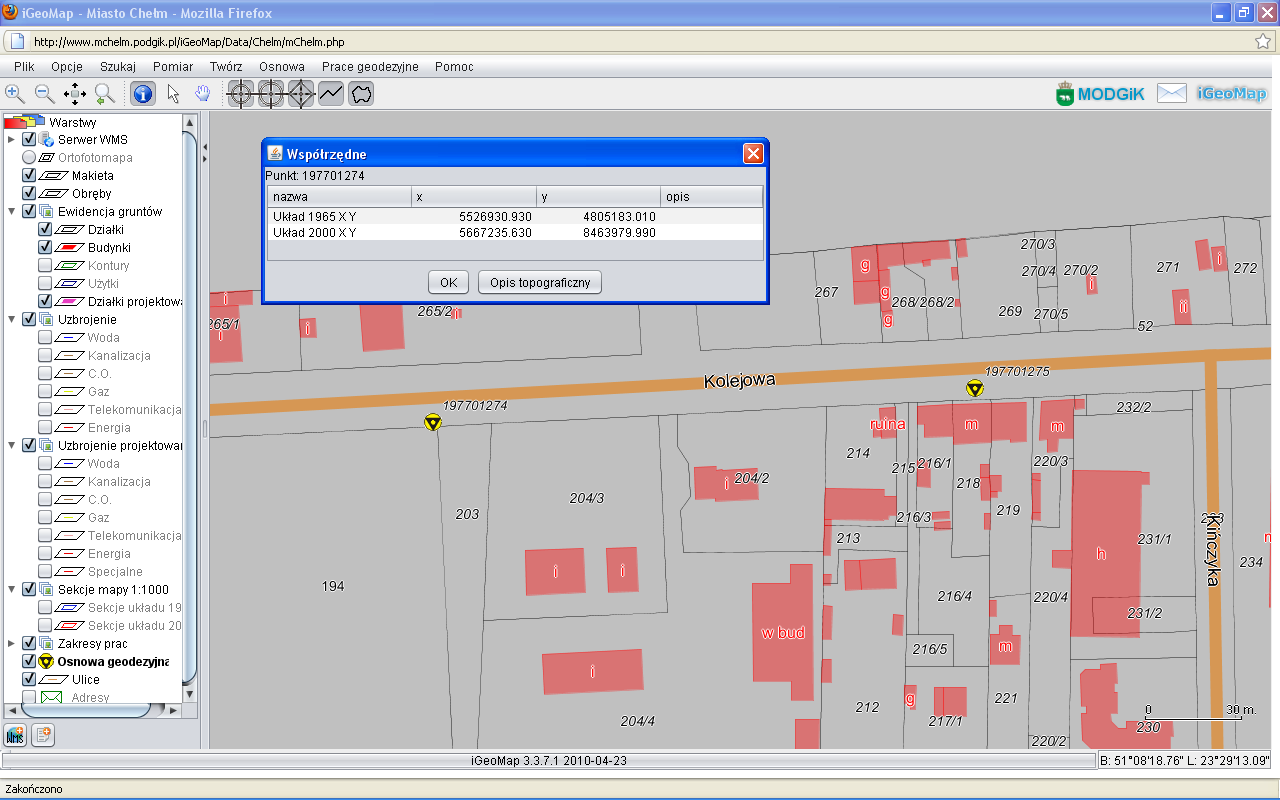Collapse the Sekcje mapy 1:1000 group

point(11,590)
